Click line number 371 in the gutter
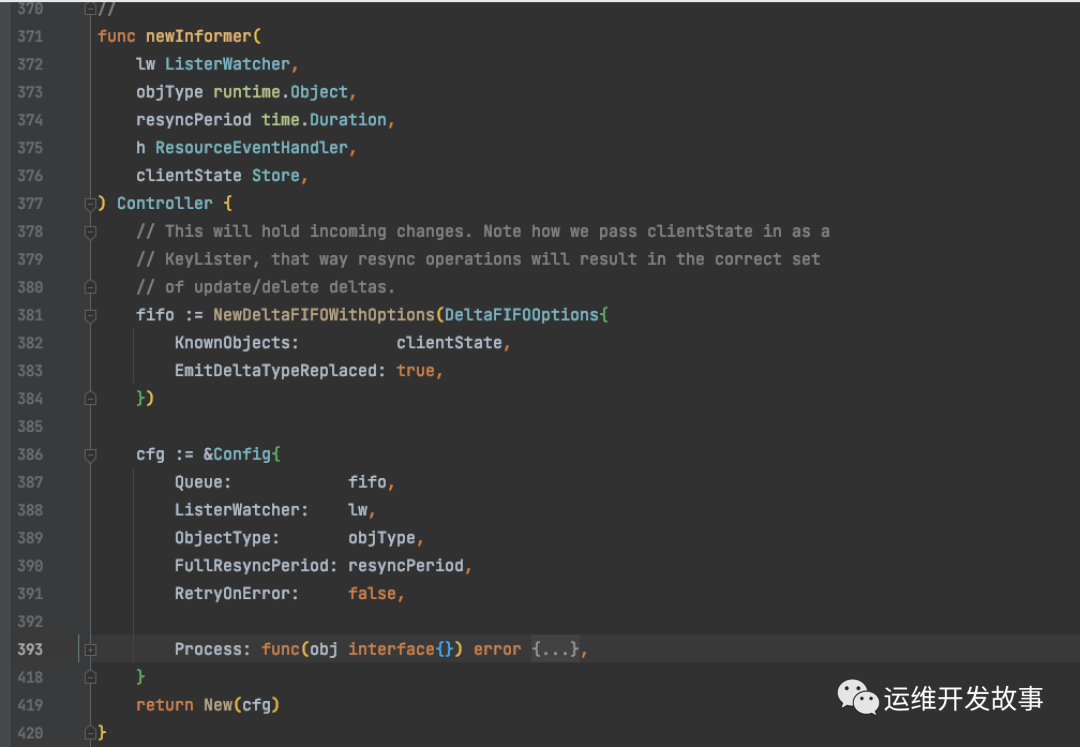 30,37
